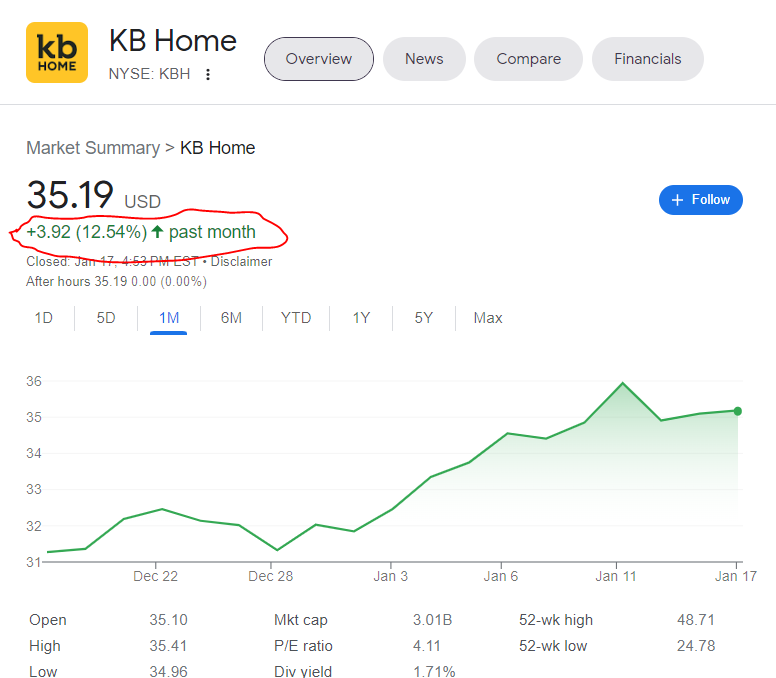
Task: Click the Dec 28 axis label
Action: (271, 576)
